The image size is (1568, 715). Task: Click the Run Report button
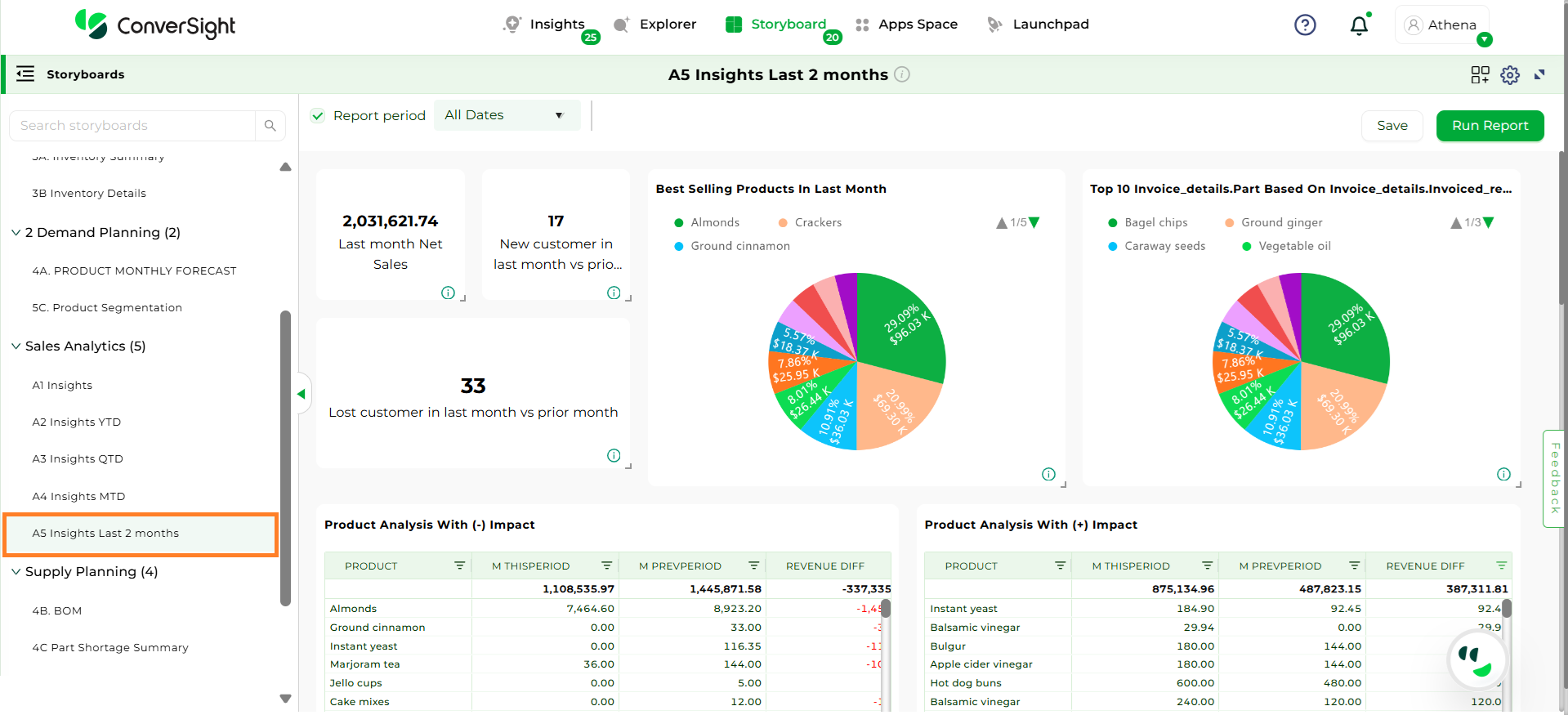[x=1490, y=126]
